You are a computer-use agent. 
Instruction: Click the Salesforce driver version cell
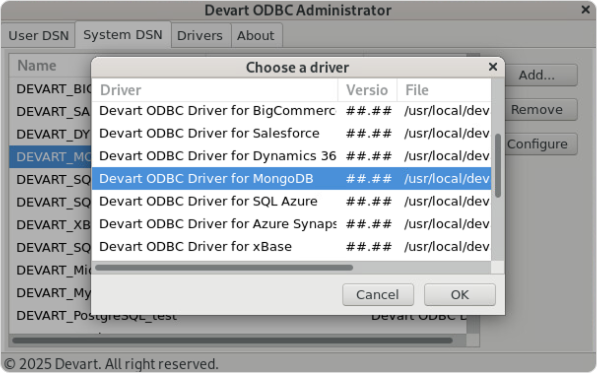coord(368,133)
